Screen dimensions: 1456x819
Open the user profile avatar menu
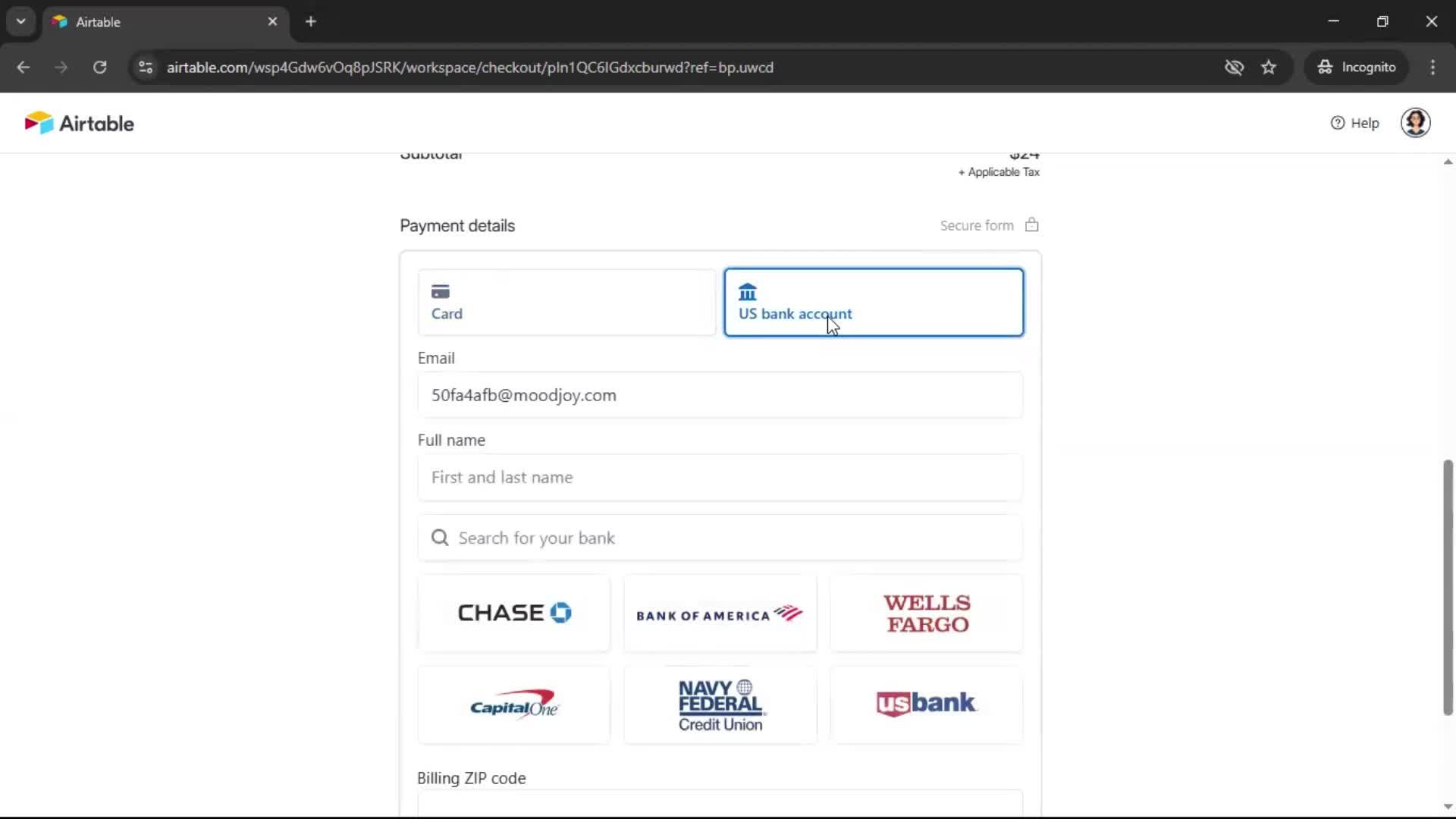click(x=1415, y=123)
